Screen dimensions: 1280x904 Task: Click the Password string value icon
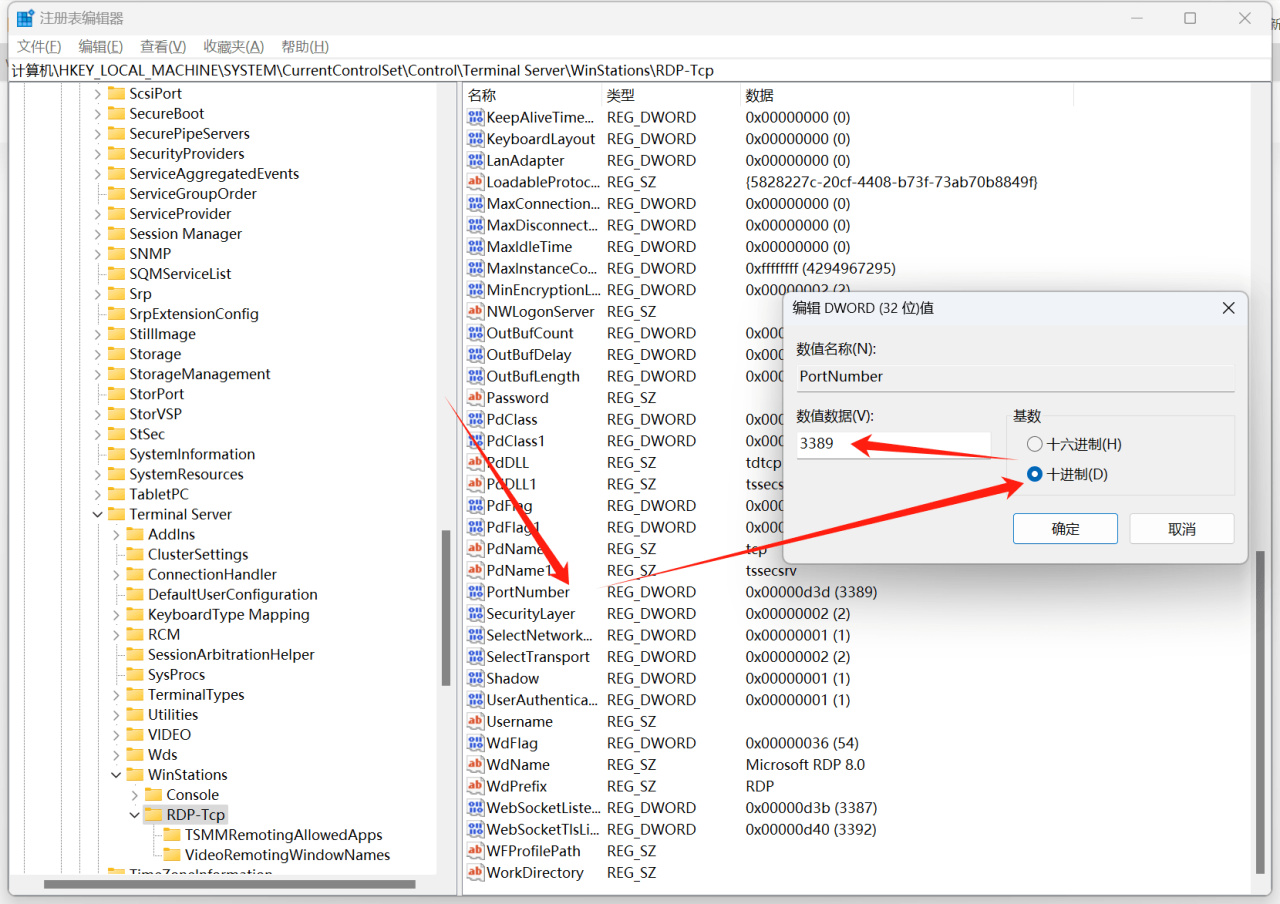[x=476, y=397]
